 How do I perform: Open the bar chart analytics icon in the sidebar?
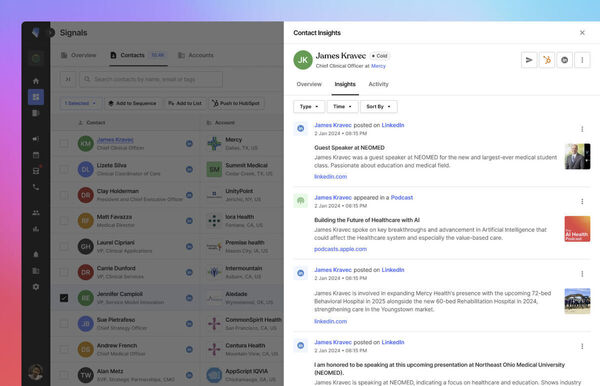[36, 229]
